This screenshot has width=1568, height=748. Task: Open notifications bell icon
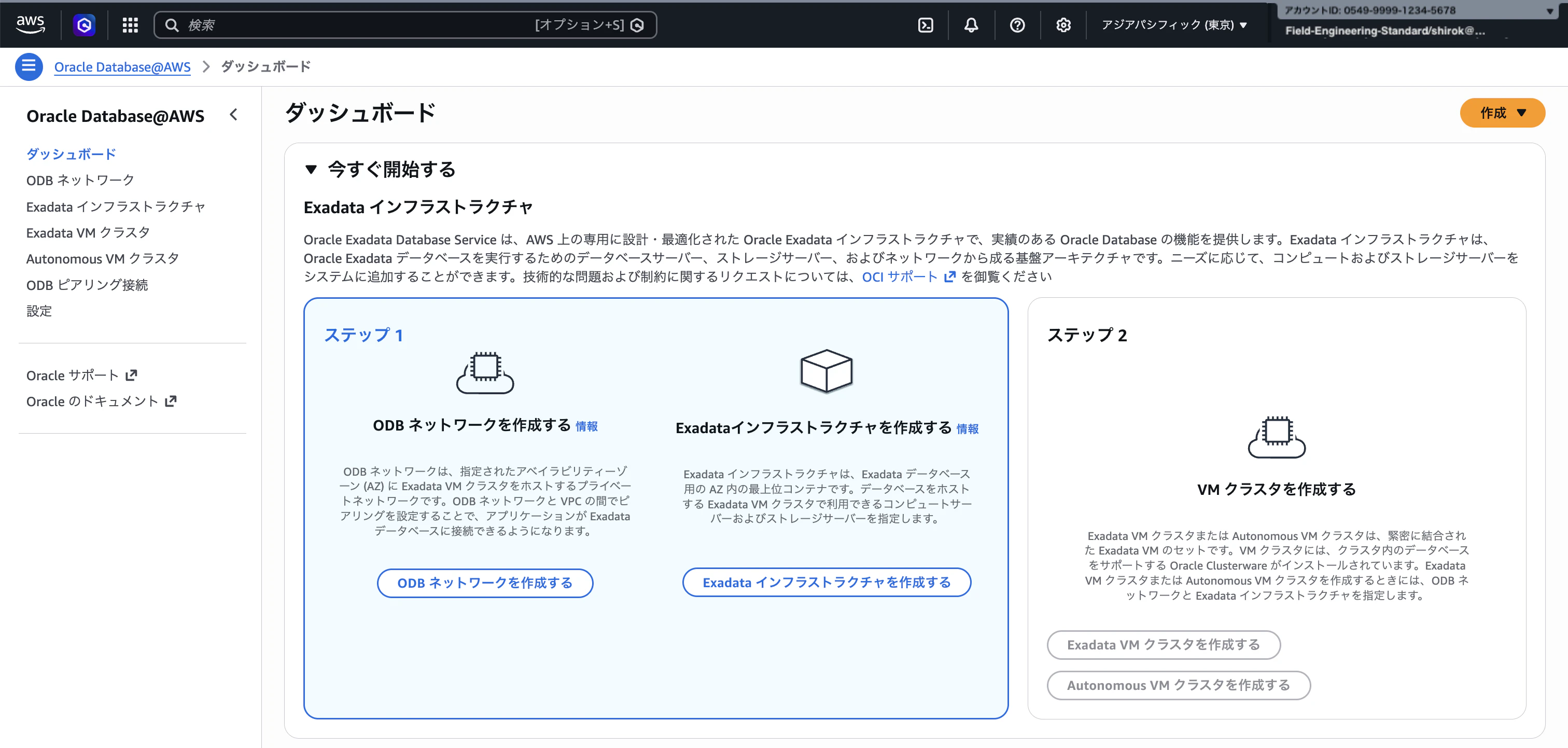[x=972, y=25]
